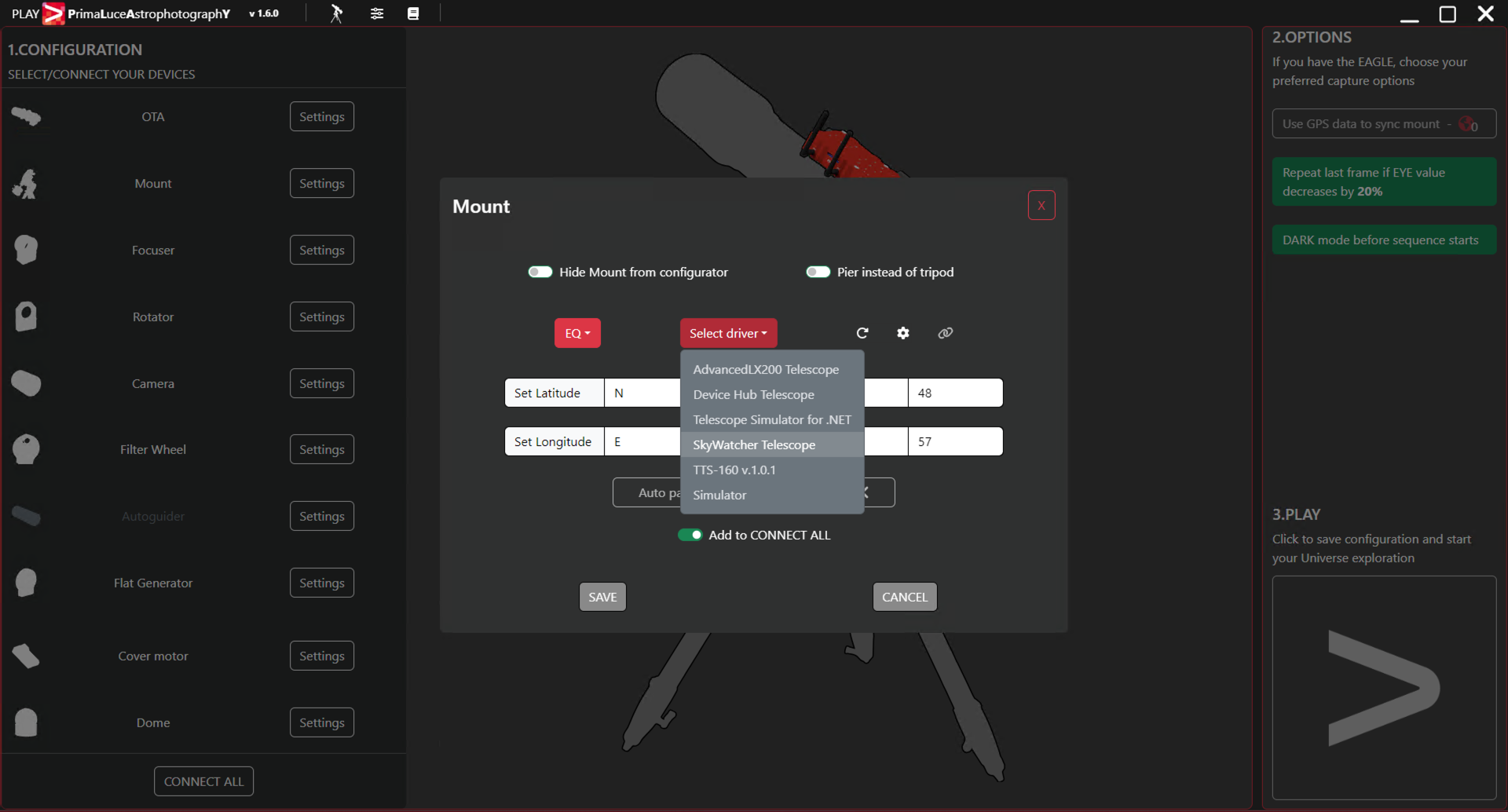Collapse the Select driver dropdown

pos(728,333)
